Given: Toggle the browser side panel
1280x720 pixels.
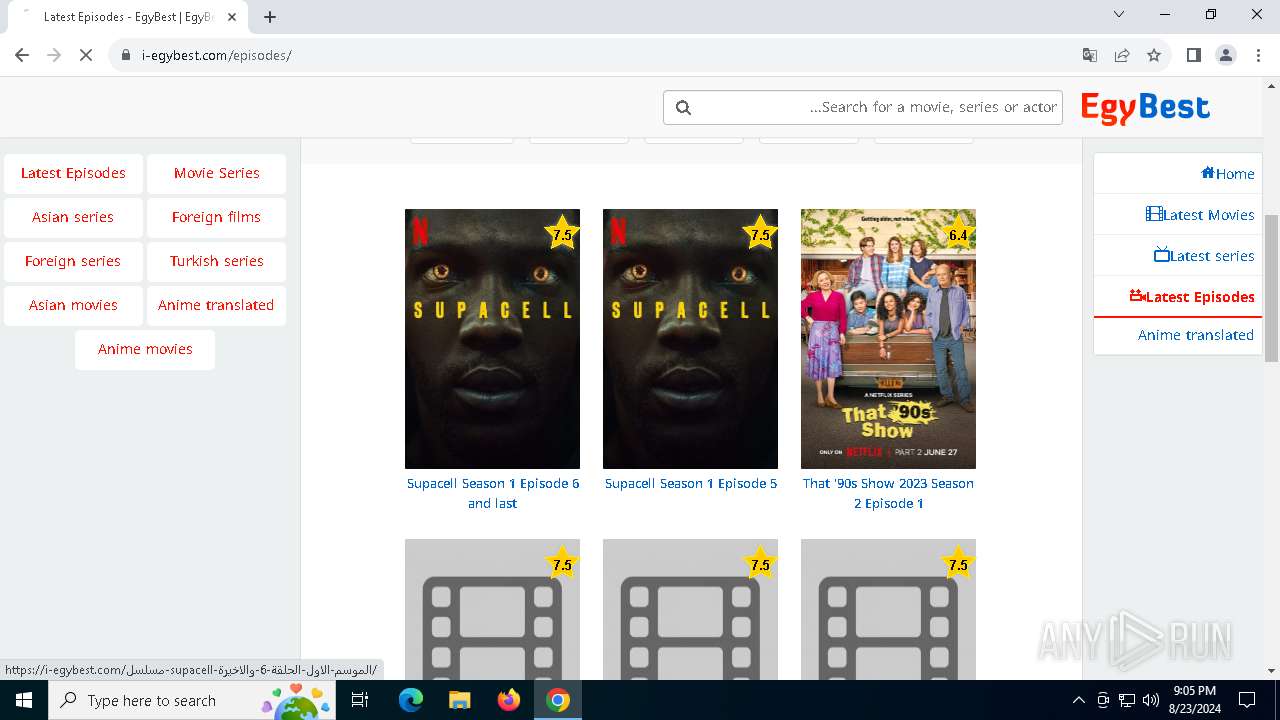Looking at the screenshot, I should click(x=1193, y=55).
